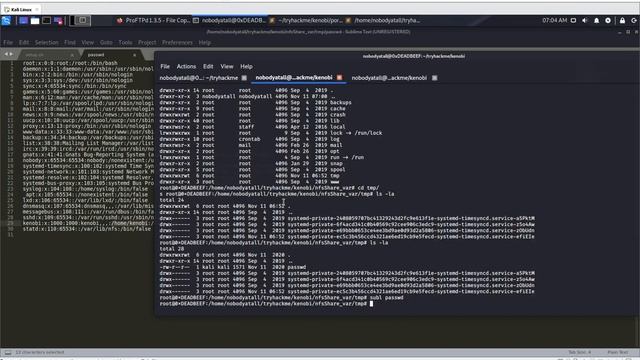
Task: Click the fourth launcher icon with red badge
Action: point(58,20)
